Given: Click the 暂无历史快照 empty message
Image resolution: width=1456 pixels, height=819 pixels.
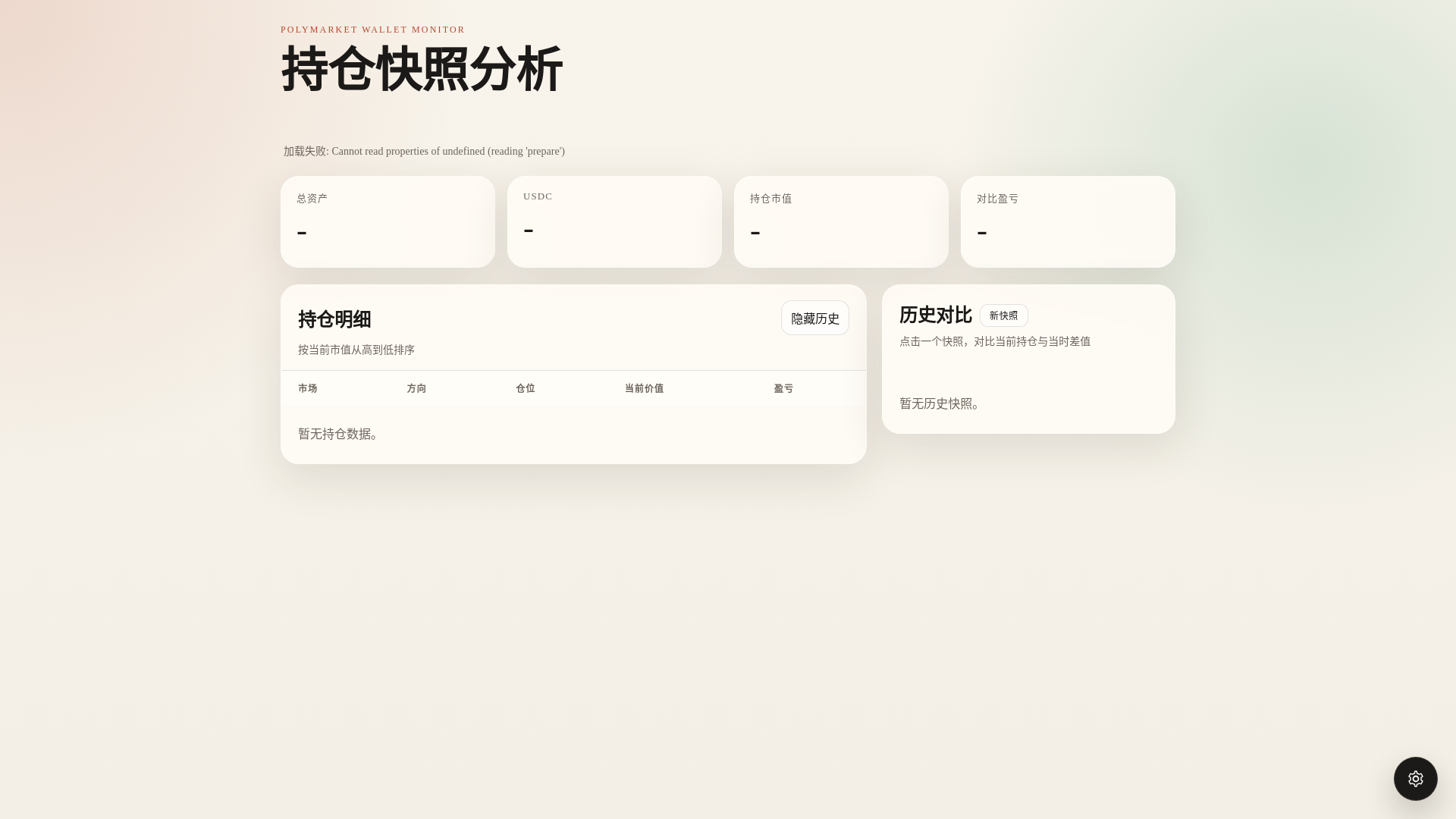Looking at the screenshot, I should click(940, 403).
